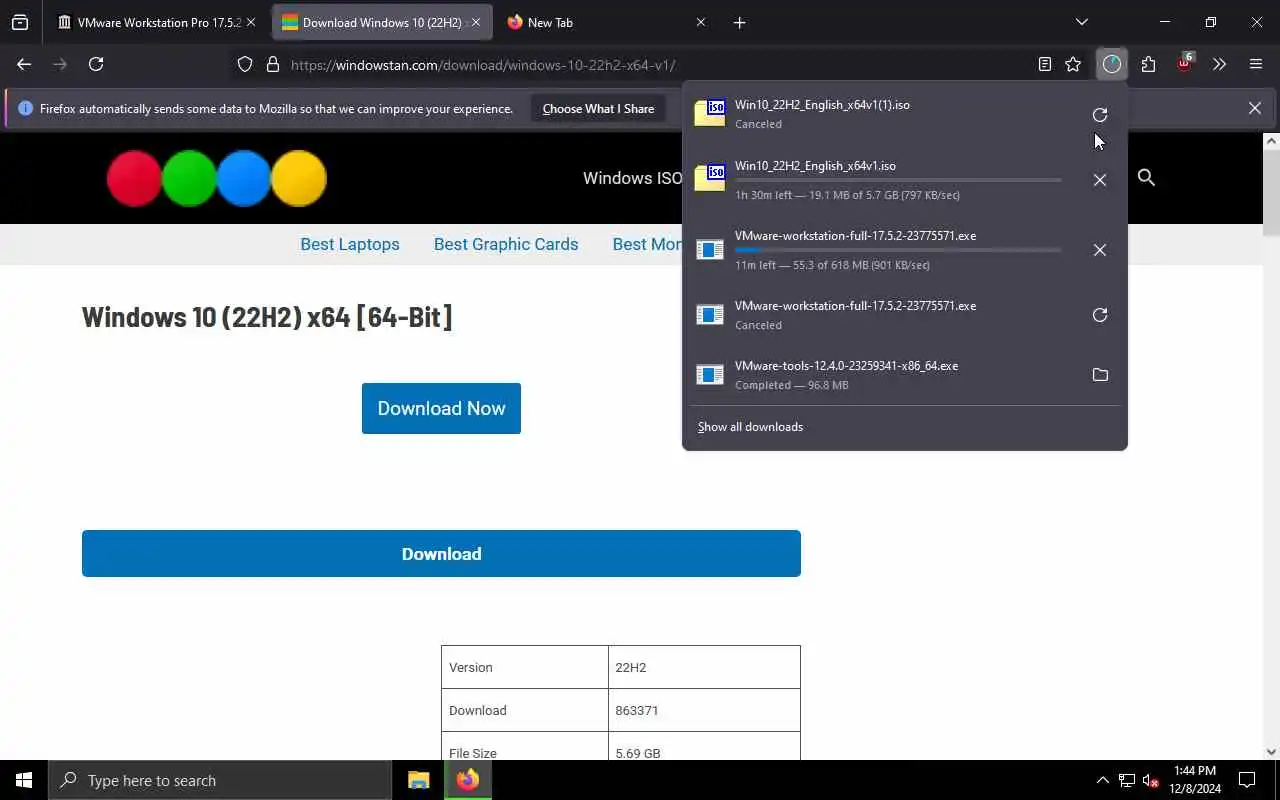Cancel Win10_22H2_English_x64v1.iso download
Screen dimensions: 1280x800
1100,180
